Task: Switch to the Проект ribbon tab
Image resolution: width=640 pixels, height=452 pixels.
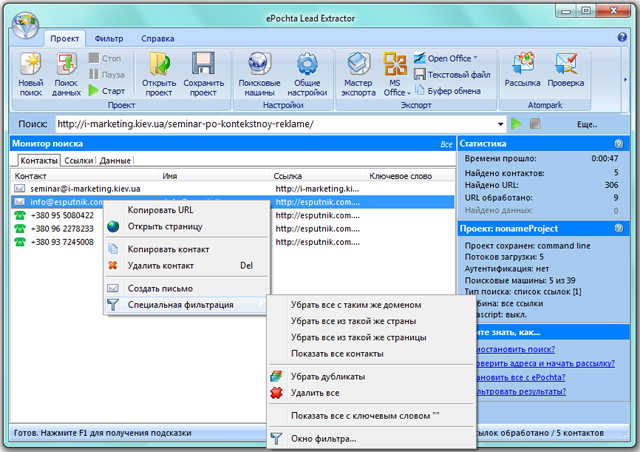Action: coord(64,39)
